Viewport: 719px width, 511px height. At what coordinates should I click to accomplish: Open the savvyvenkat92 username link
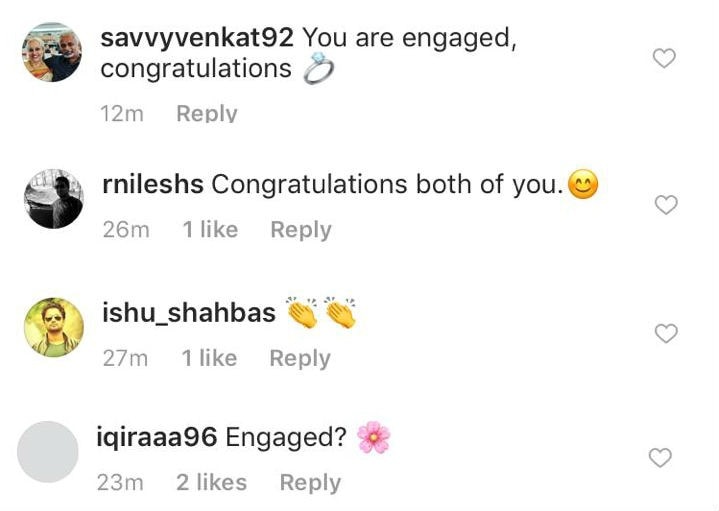tap(197, 38)
